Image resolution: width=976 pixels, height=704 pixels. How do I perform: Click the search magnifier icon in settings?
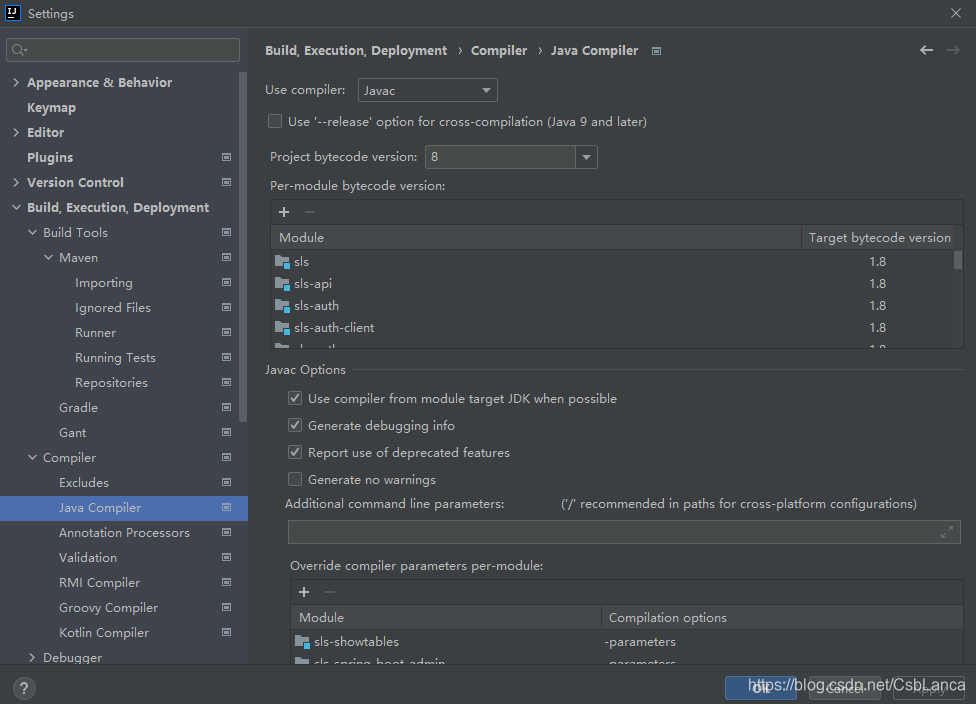click(19, 50)
